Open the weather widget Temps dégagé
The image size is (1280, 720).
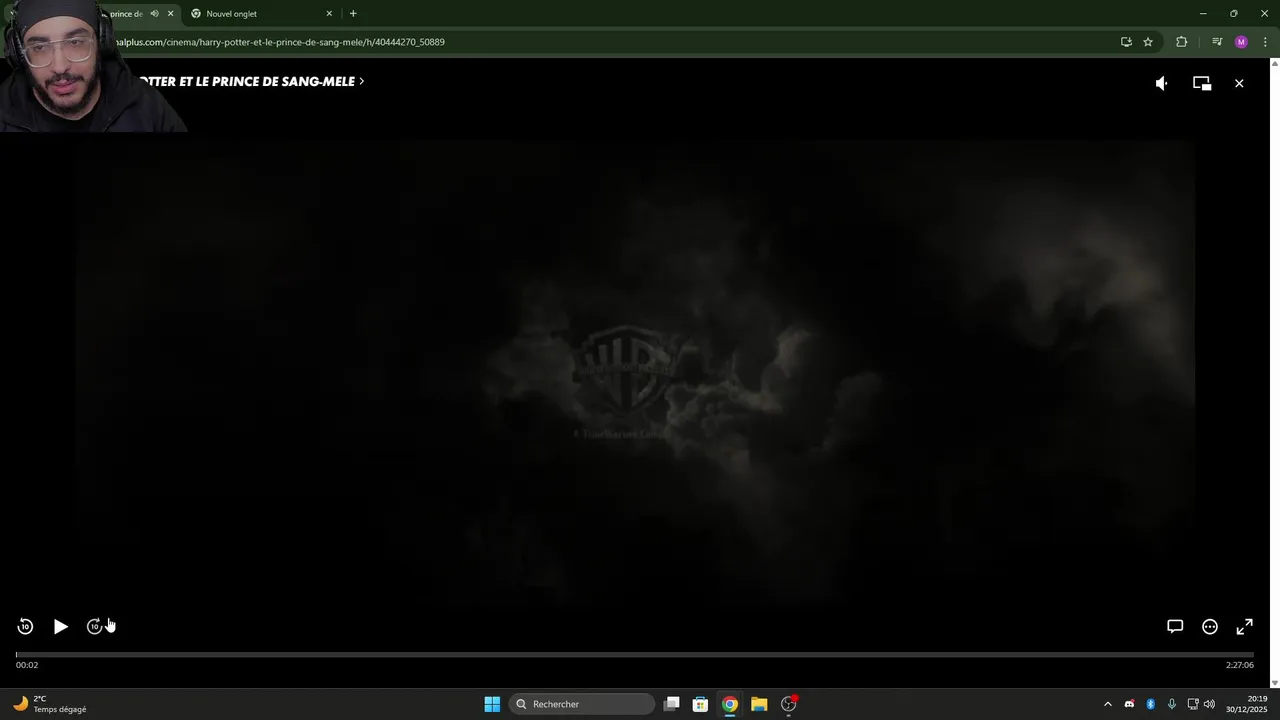(50, 704)
